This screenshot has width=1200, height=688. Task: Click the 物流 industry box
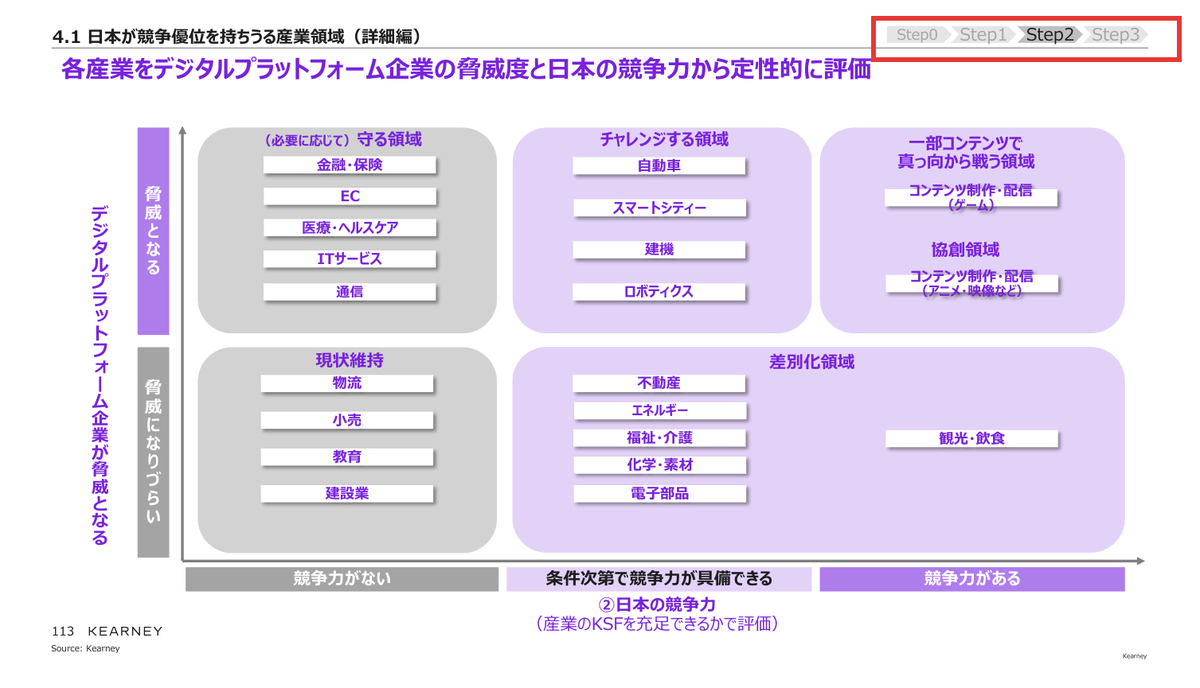(x=347, y=384)
